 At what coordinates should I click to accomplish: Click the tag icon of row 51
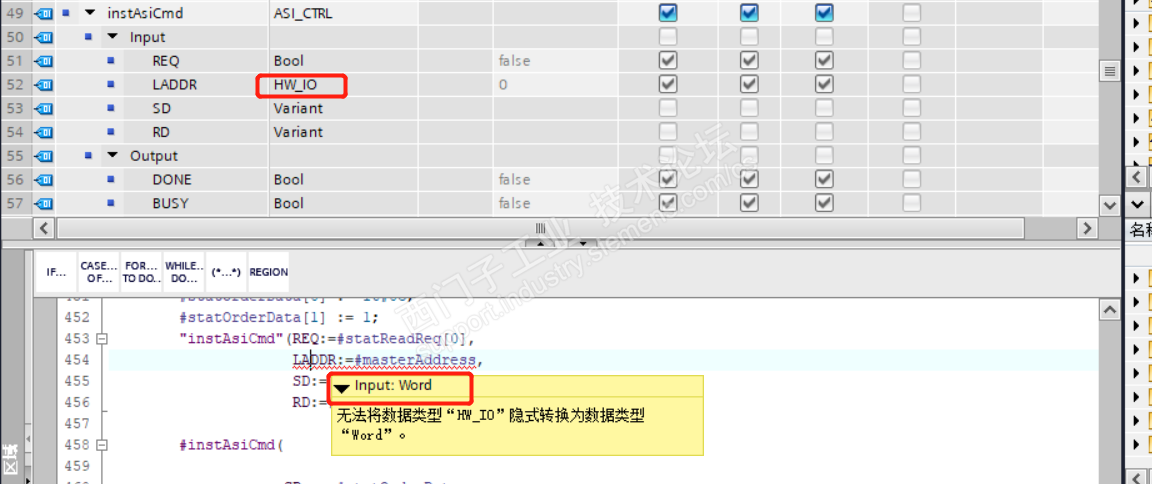tap(42, 61)
